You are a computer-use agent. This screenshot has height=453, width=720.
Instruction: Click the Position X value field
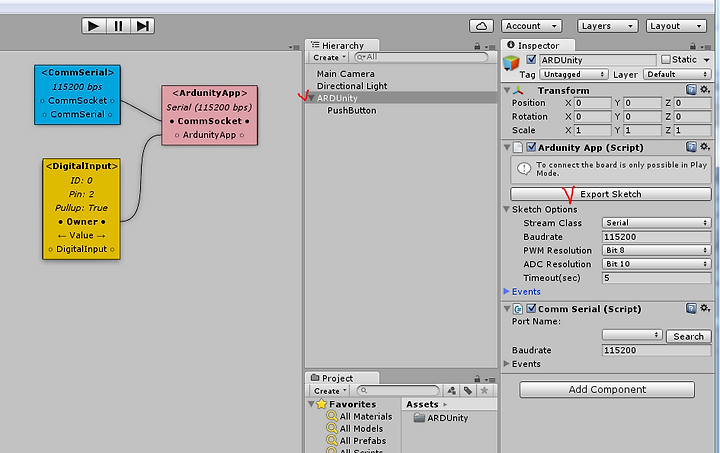pos(592,103)
